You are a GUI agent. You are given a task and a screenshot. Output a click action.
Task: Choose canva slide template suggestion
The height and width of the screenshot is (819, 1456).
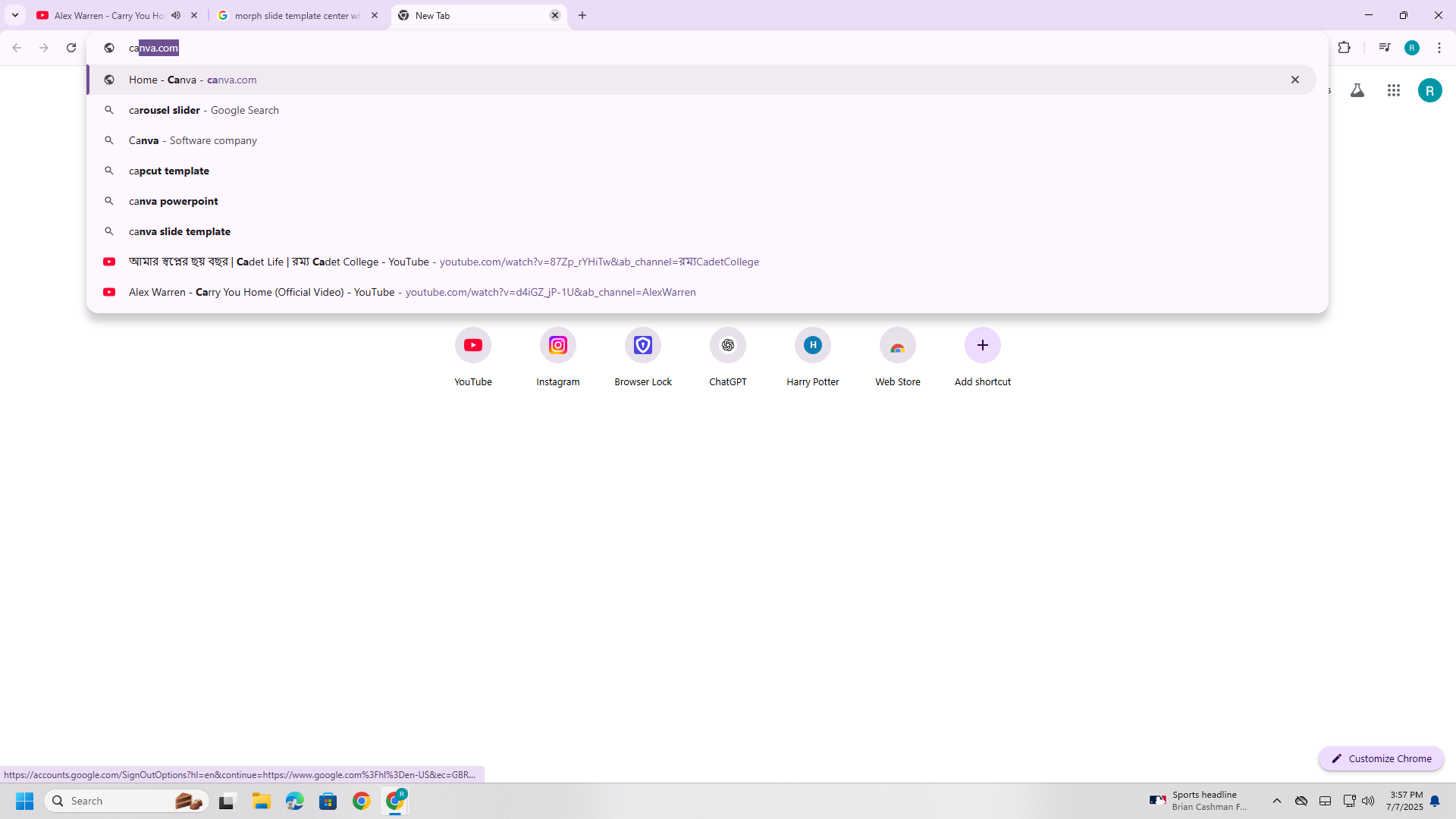[x=701, y=231]
